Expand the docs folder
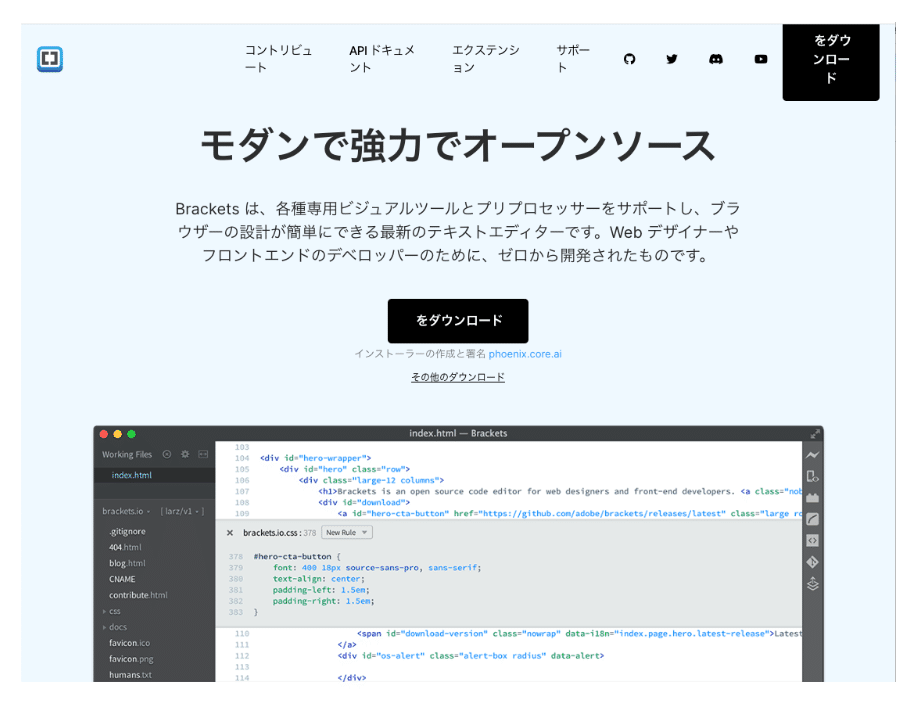Screen dimensions: 922x708 115,627
